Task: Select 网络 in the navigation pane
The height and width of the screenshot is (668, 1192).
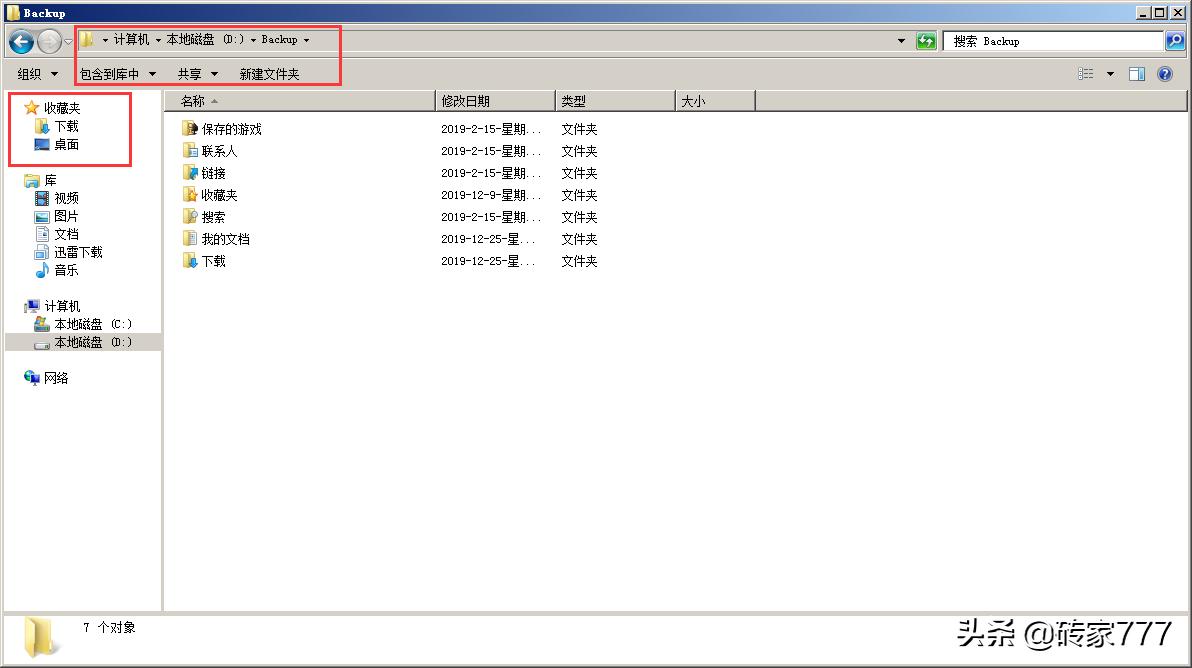Action: [56, 378]
